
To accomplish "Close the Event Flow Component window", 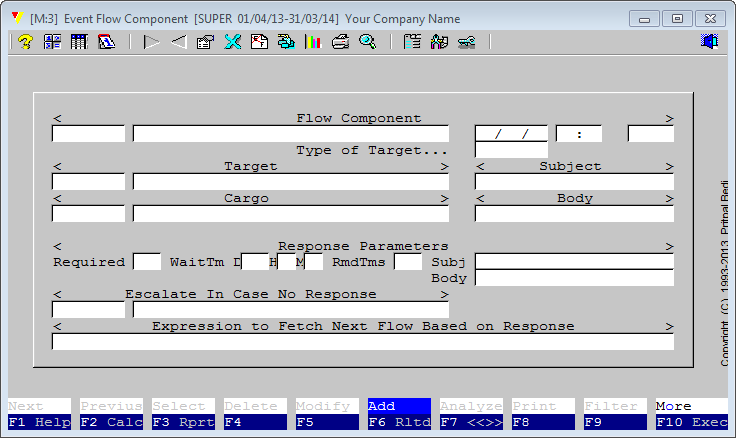I will 710,19.
